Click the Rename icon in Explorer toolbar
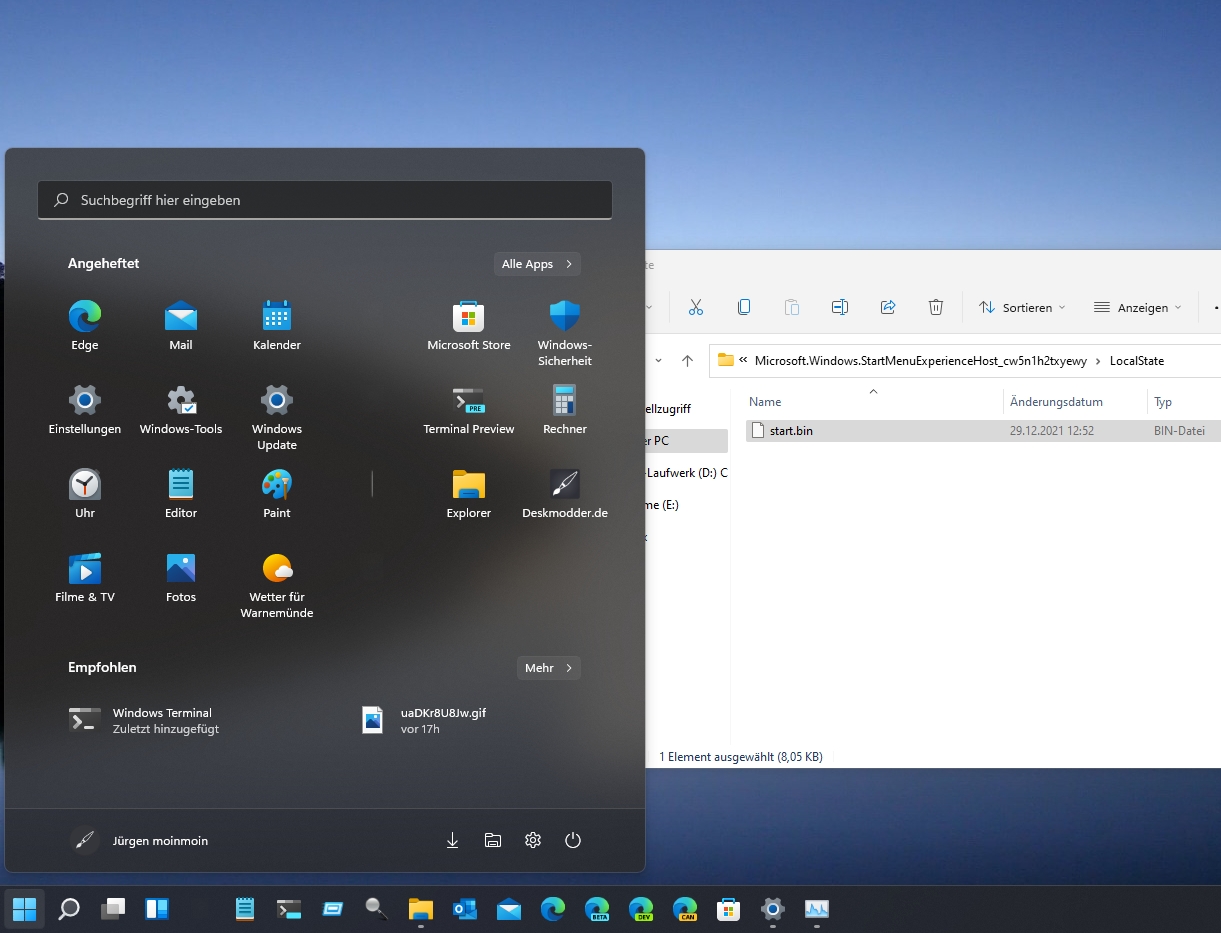The width and height of the screenshot is (1221, 933). (840, 307)
